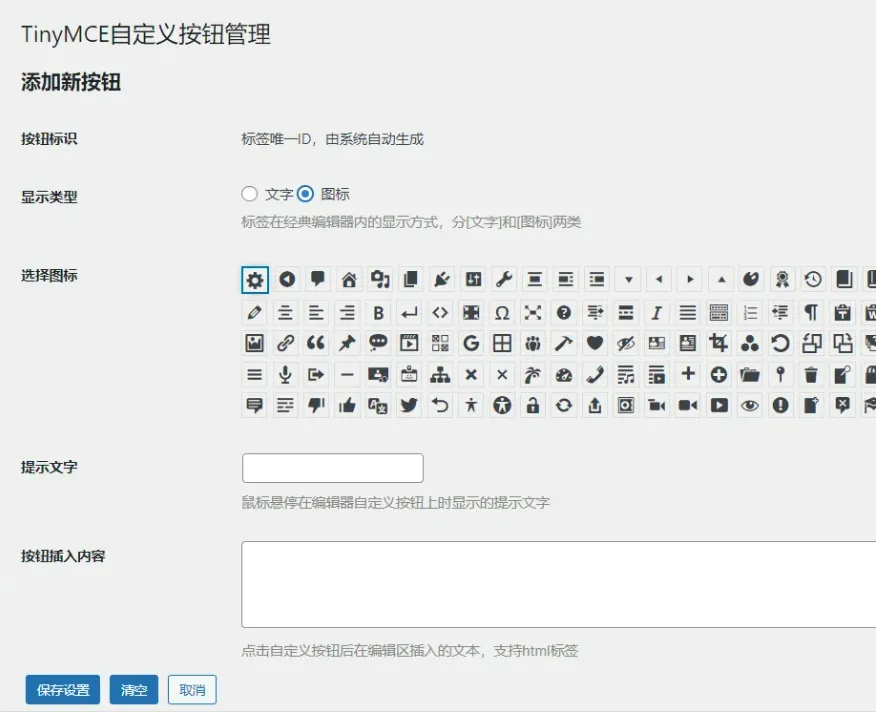Image resolution: width=876 pixels, height=712 pixels.
Task: Select the org chart network icon
Action: coord(440,374)
